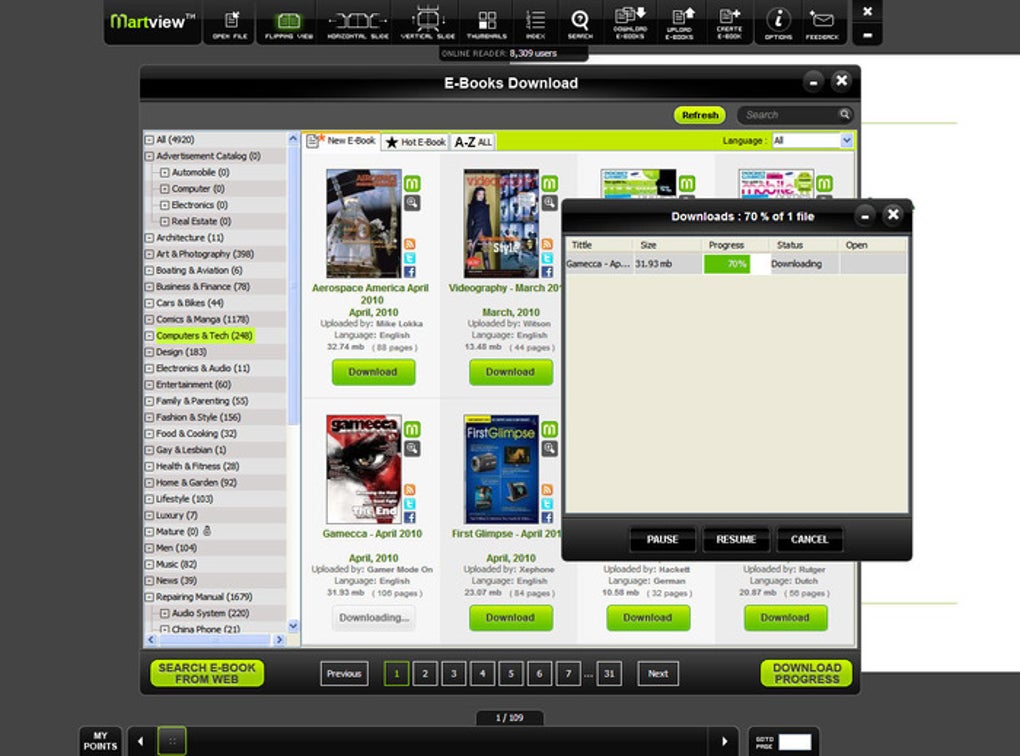This screenshot has width=1020, height=756.
Task: Click the Search magnifier toolbar icon
Action: 580,23
